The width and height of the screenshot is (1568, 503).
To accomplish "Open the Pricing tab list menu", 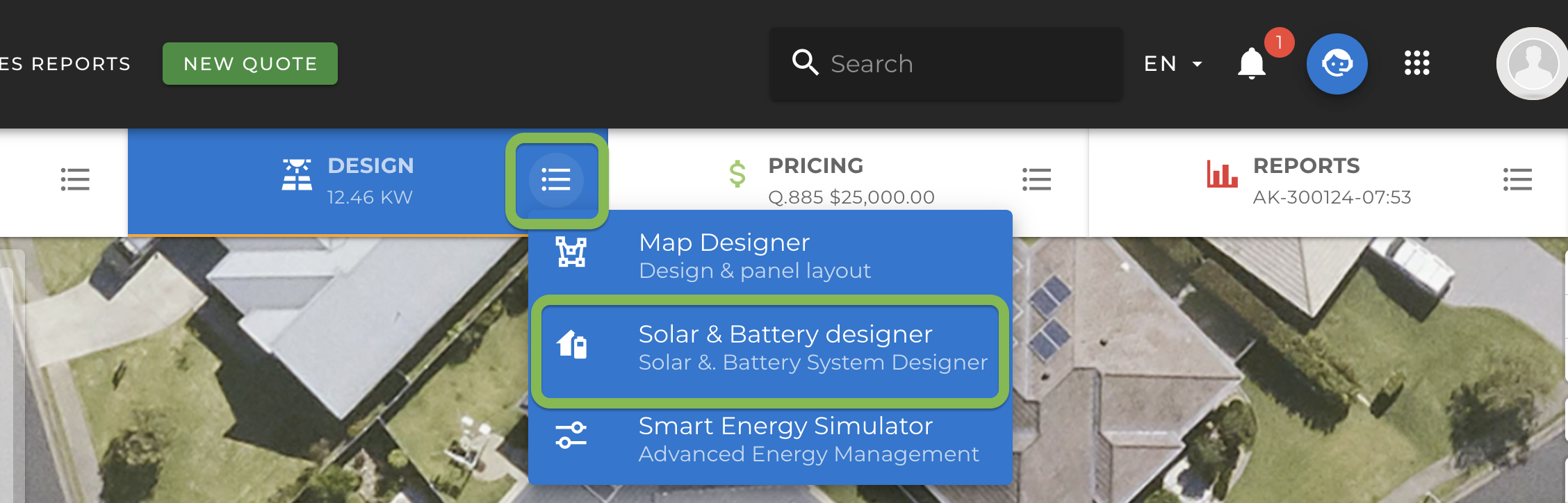I will pyautogui.click(x=1036, y=180).
